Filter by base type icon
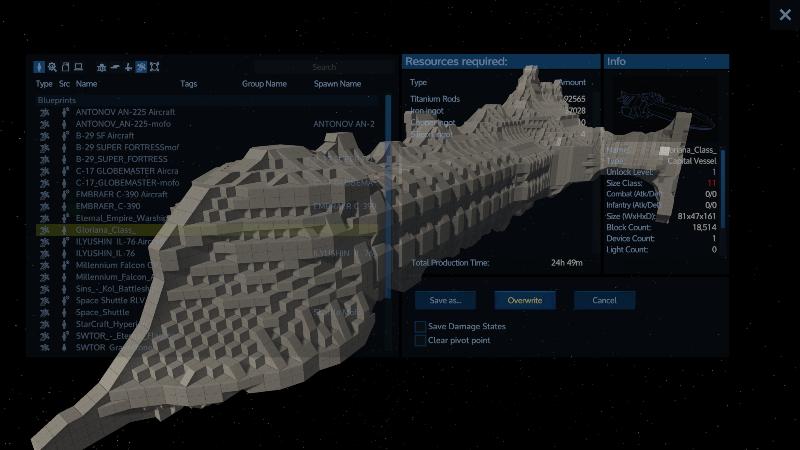800x450 pixels. click(102, 67)
